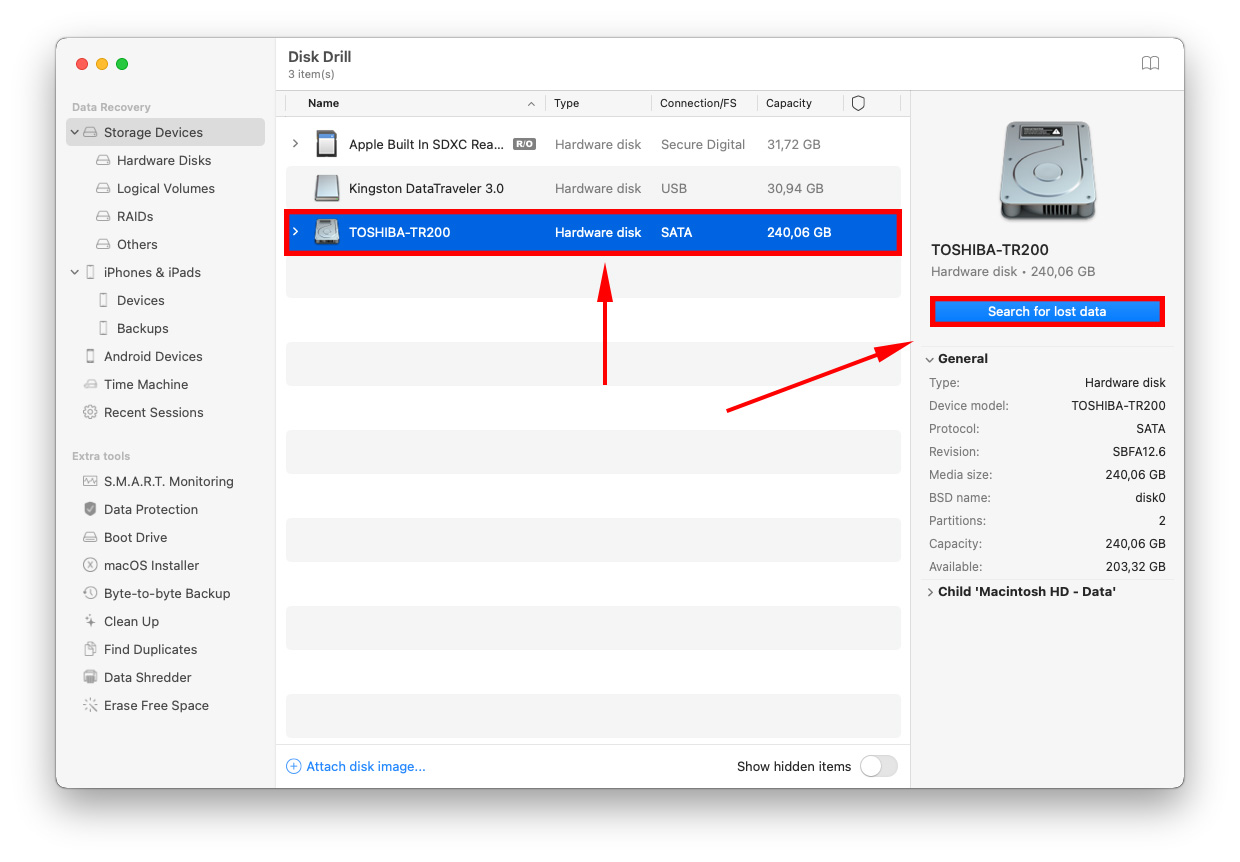Click the 'Secure Digital' connection cell
1240x862 pixels.
[703, 144]
